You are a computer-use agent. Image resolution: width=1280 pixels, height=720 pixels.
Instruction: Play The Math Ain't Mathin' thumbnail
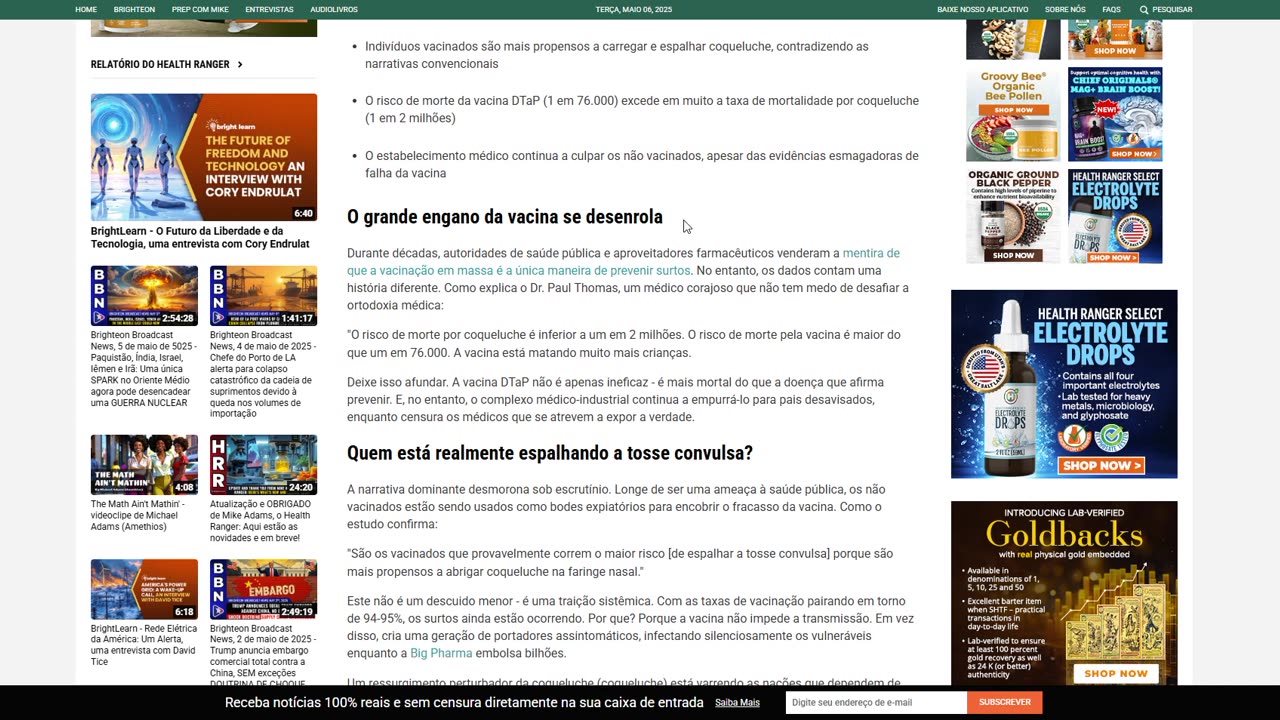[144, 465]
